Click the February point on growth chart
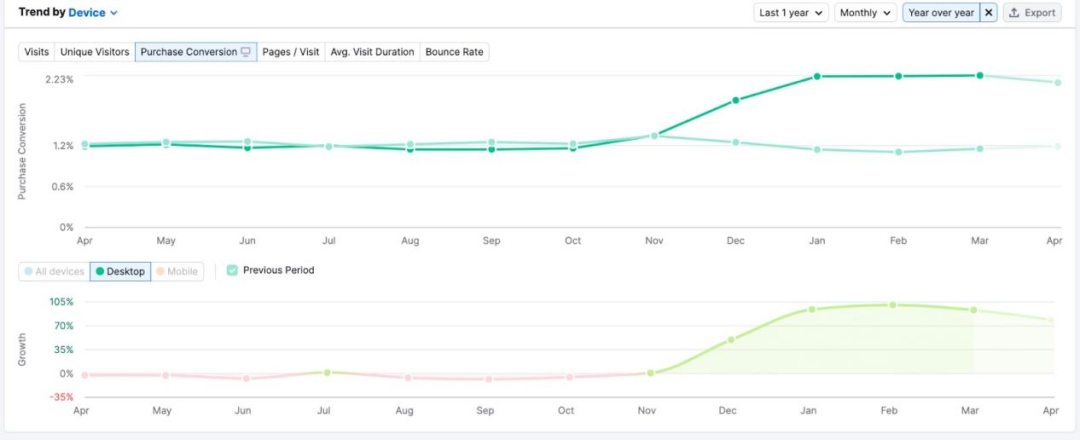Image resolution: width=1080 pixels, height=440 pixels. pyautogui.click(x=893, y=305)
